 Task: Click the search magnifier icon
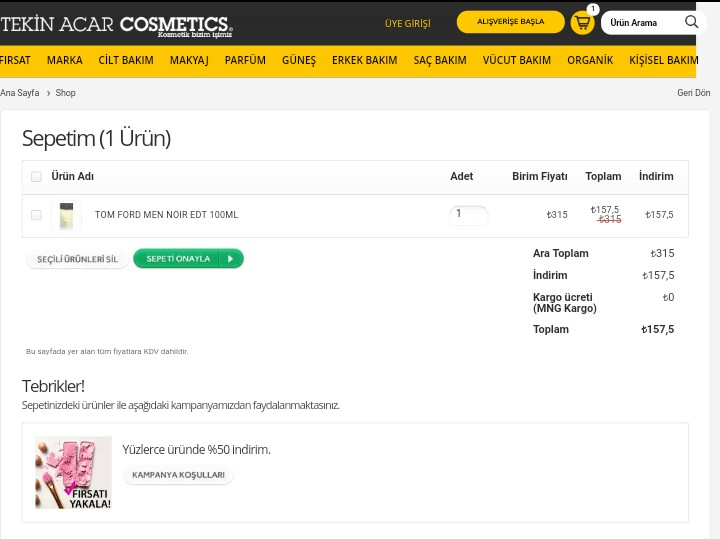[691, 22]
